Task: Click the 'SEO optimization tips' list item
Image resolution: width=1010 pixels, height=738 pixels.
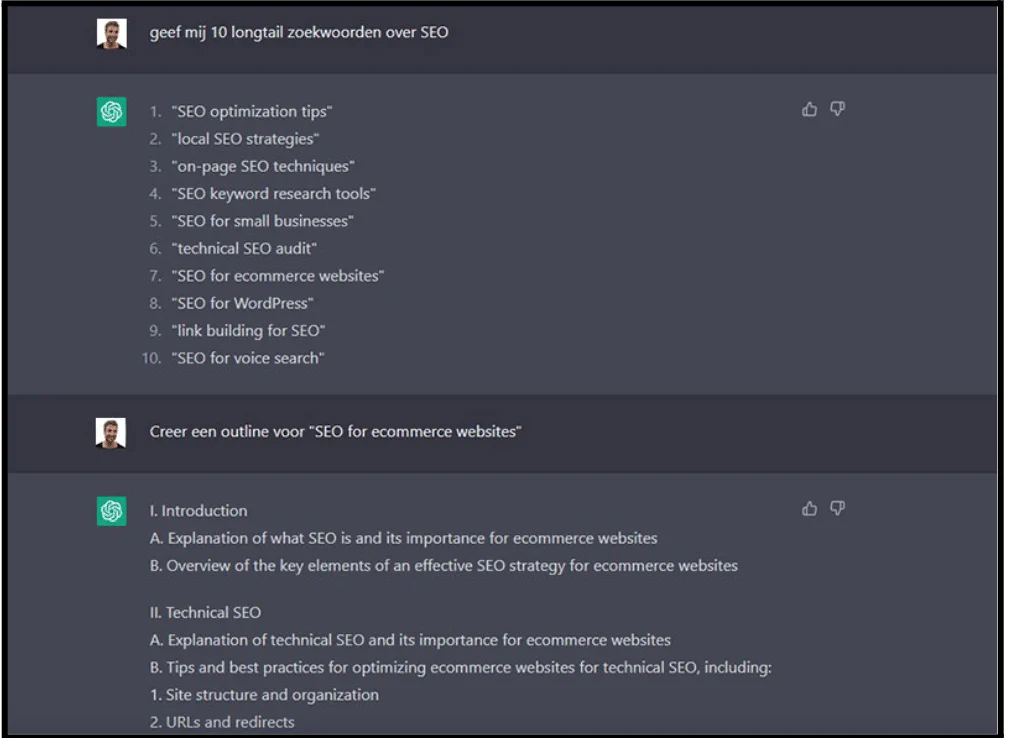Action: click(252, 111)
